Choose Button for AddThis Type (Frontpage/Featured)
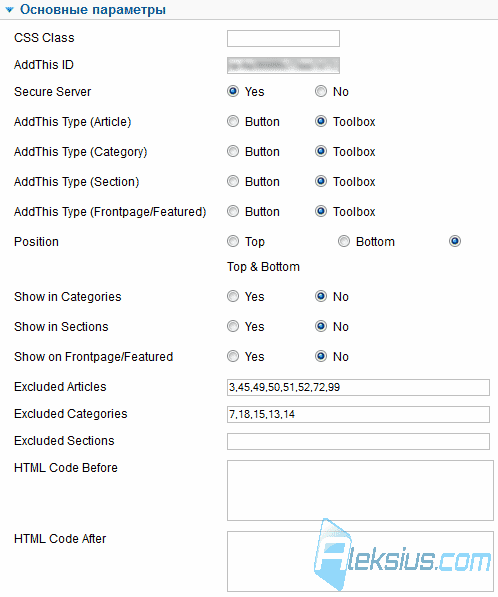 233,211
